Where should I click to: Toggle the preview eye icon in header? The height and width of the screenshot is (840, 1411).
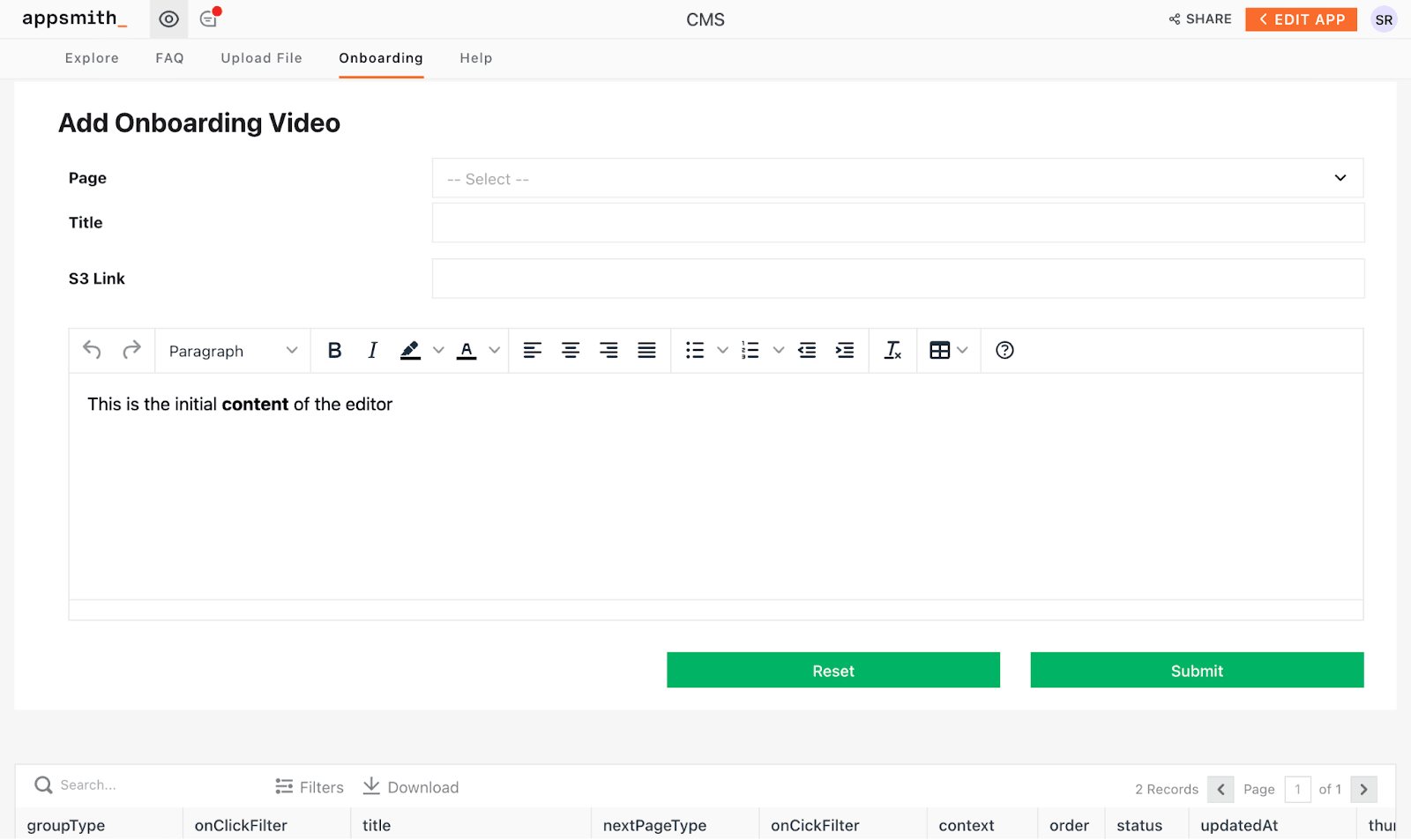tap(168, 19)
